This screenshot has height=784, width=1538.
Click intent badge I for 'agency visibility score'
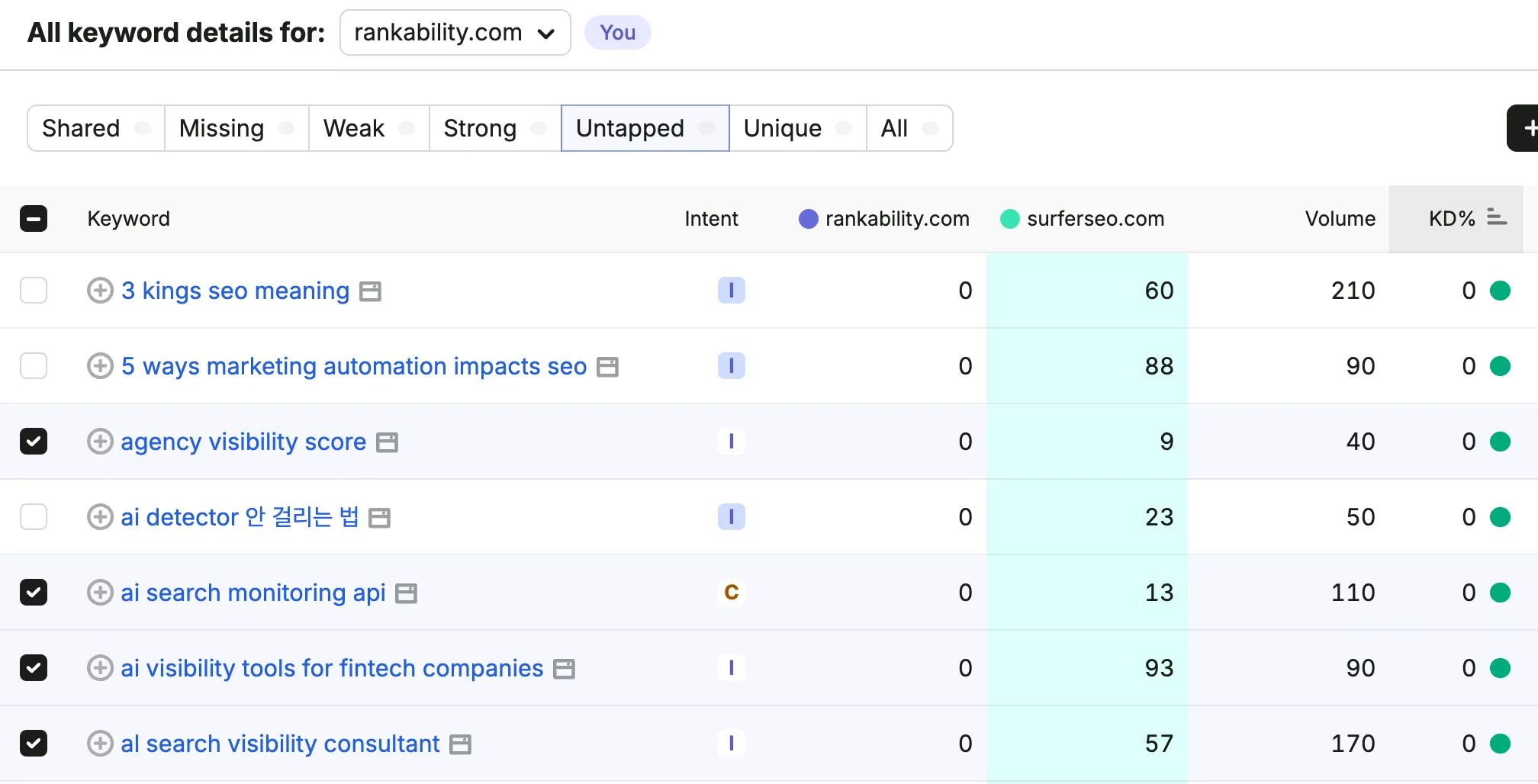click(731, 442)
